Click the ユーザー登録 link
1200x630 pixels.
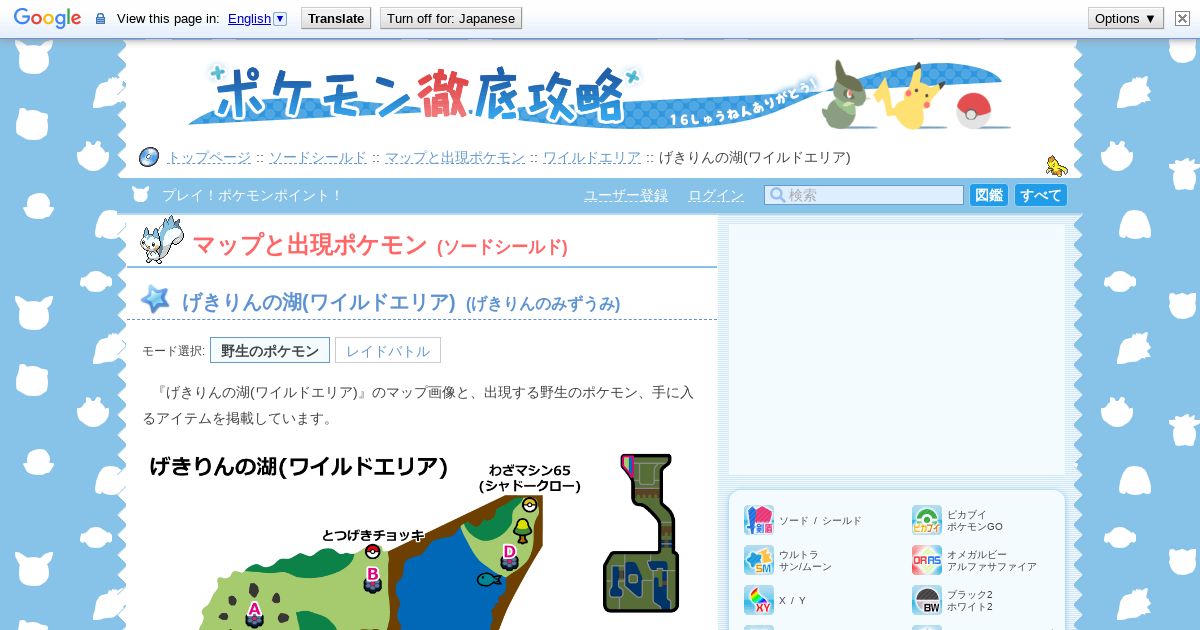[x=626, y=195]
